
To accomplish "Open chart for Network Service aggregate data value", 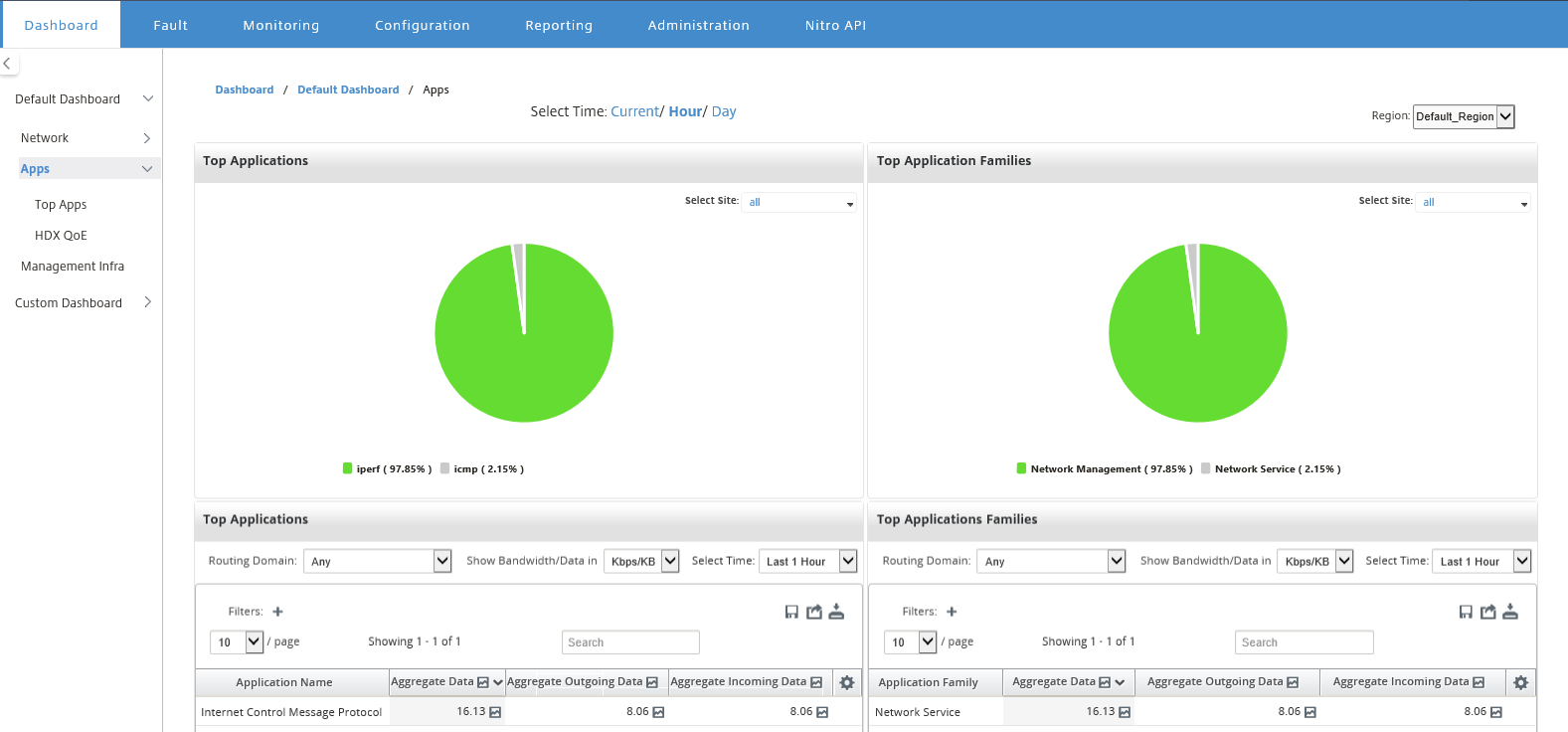I will (1125, 712).
